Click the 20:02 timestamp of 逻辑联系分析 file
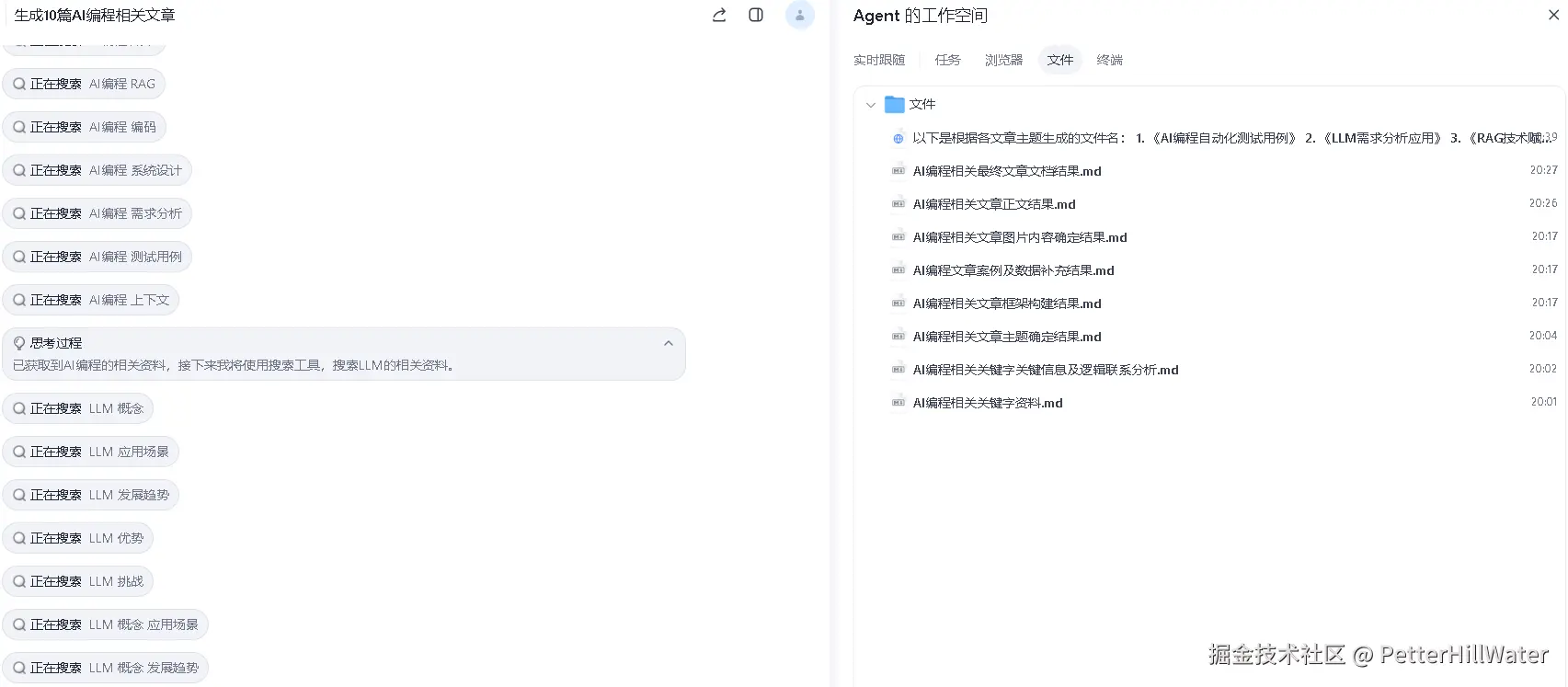Image resolution: width=1568 pixels, height=687 pixels. (x=1543, y=369)
